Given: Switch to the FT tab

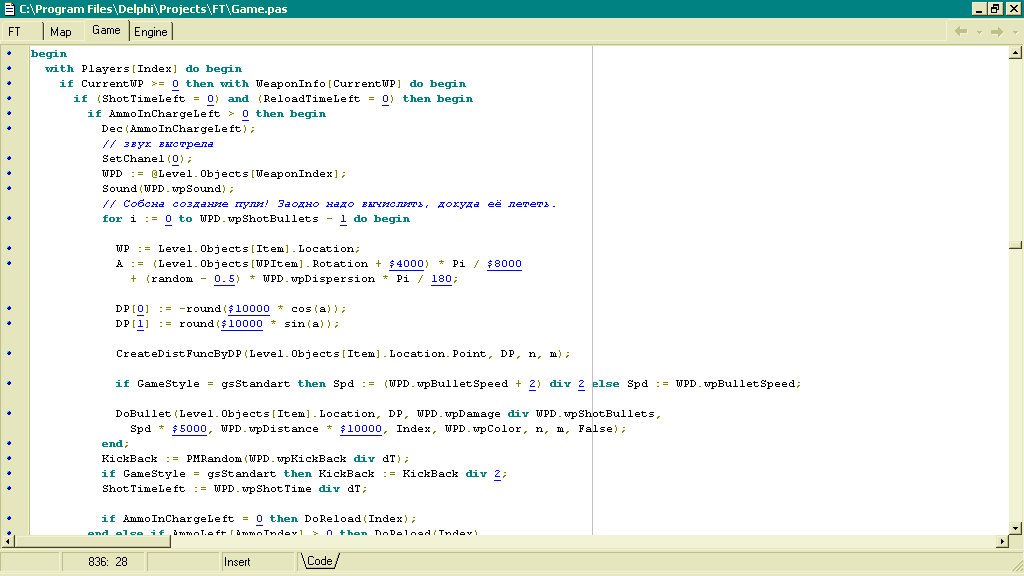Looking at the screenshot, I should (15, 32).
